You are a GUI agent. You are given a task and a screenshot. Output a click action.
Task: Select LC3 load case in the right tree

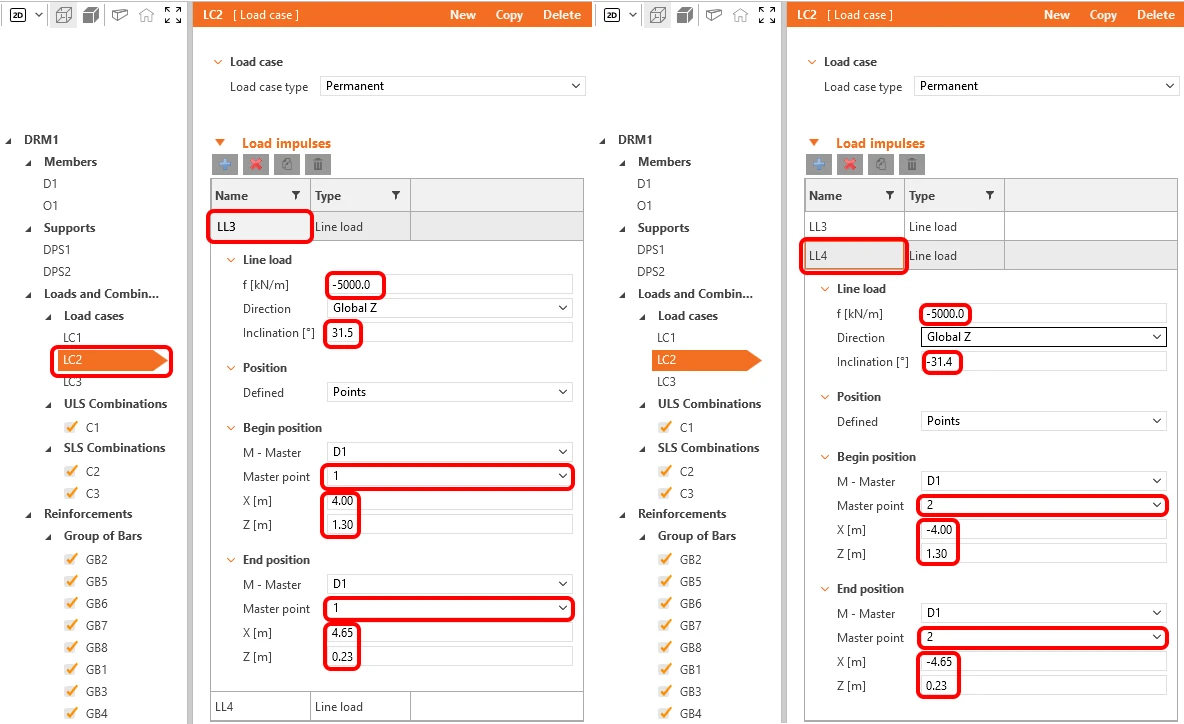point(666,381)
